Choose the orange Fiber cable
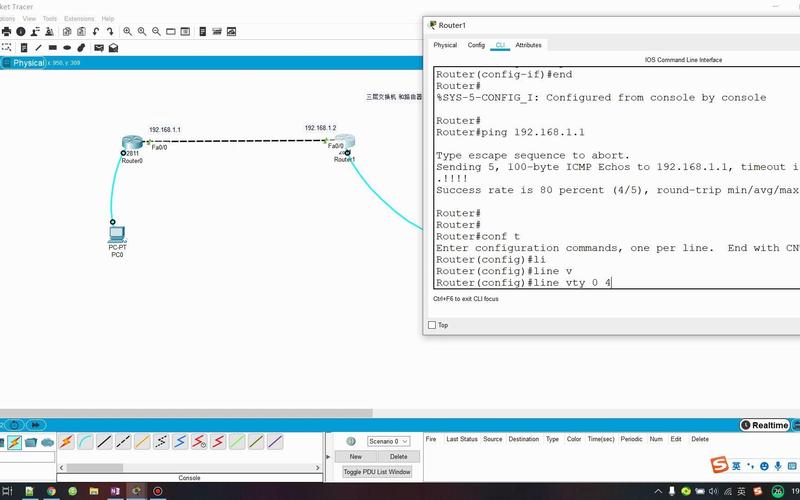Image resolution: width=800 pixels, height=500 pixels. pos(142,441)
